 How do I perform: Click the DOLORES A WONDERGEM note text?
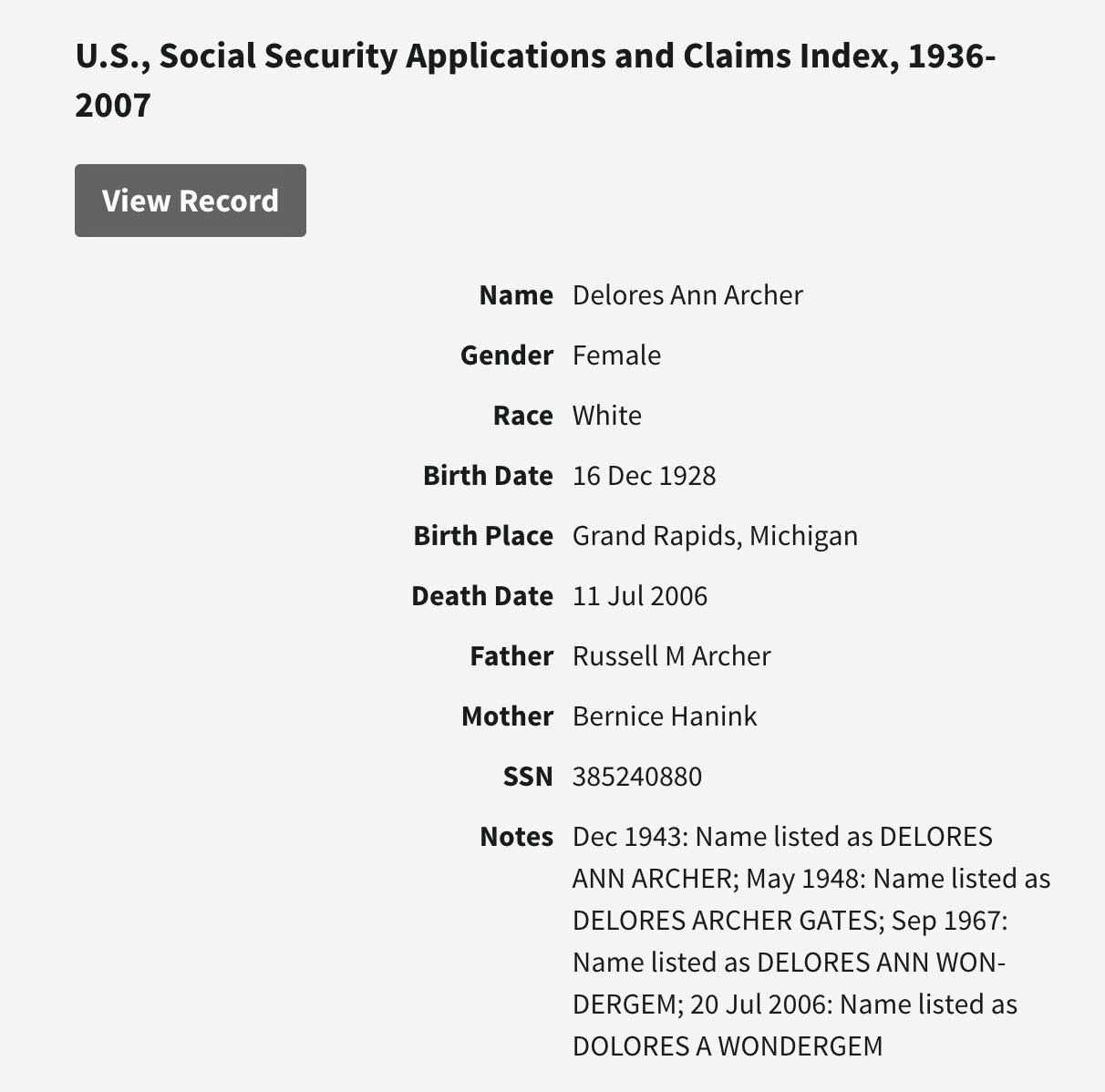point(727,1046)
